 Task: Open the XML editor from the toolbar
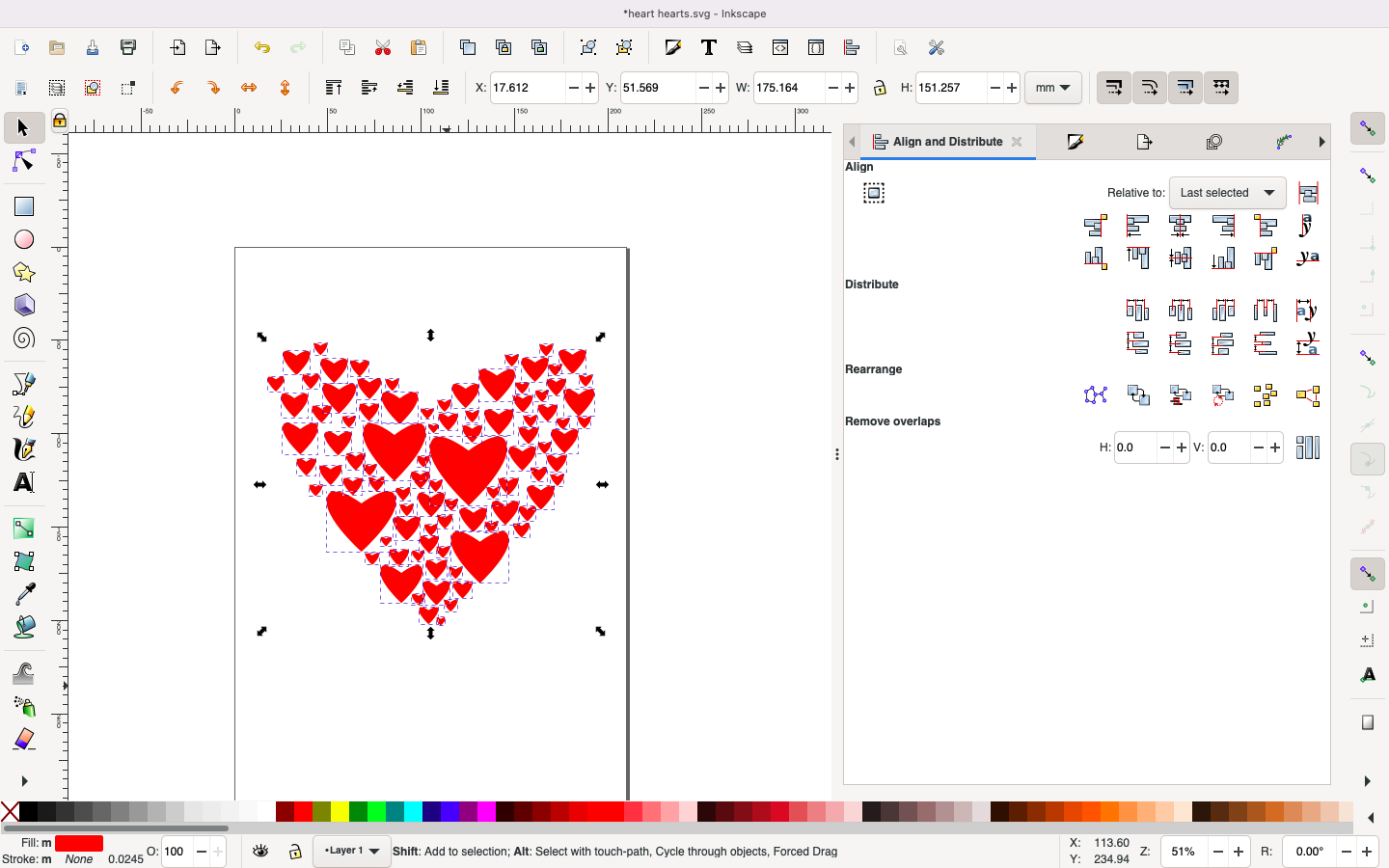pyautogui.click(x=780, y=47)
